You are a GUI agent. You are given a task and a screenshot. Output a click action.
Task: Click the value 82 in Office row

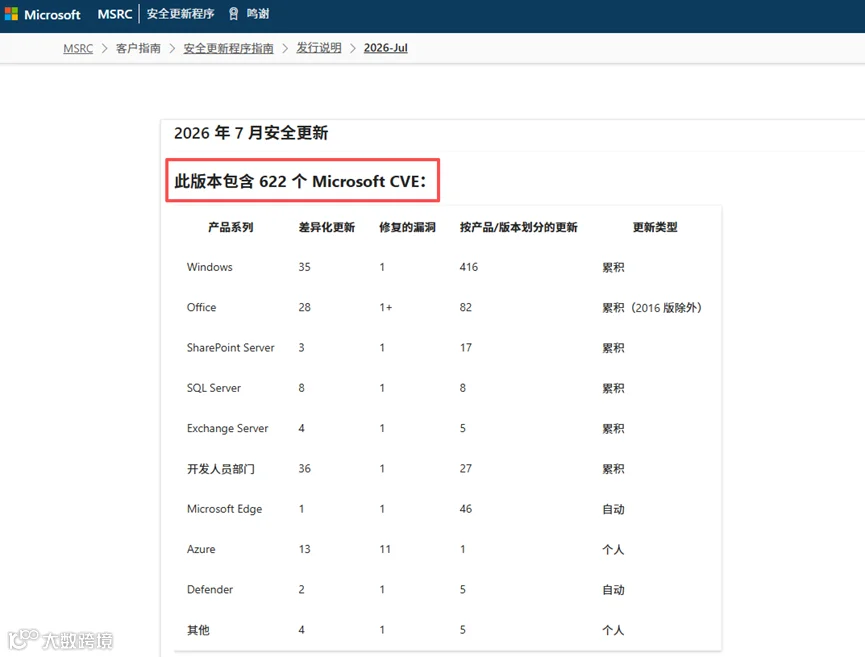tap(466, 307)
